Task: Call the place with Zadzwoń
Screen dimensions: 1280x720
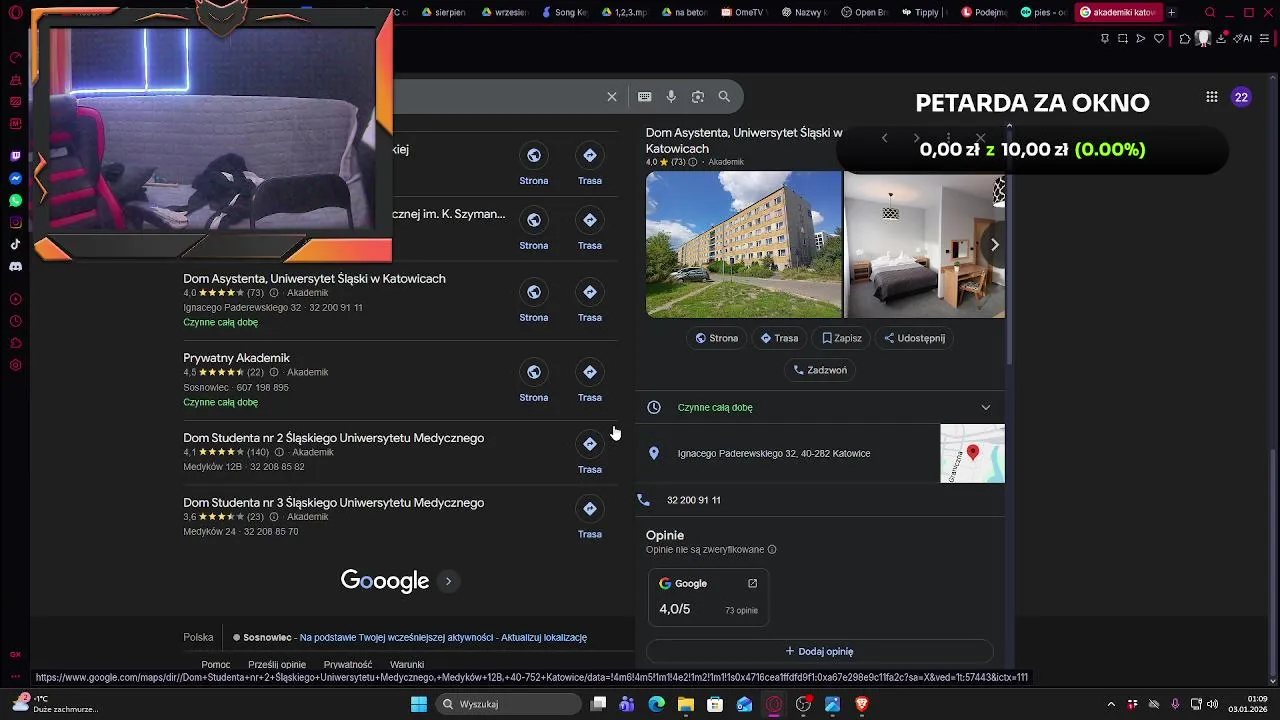Action: click(x=820, y=370)
